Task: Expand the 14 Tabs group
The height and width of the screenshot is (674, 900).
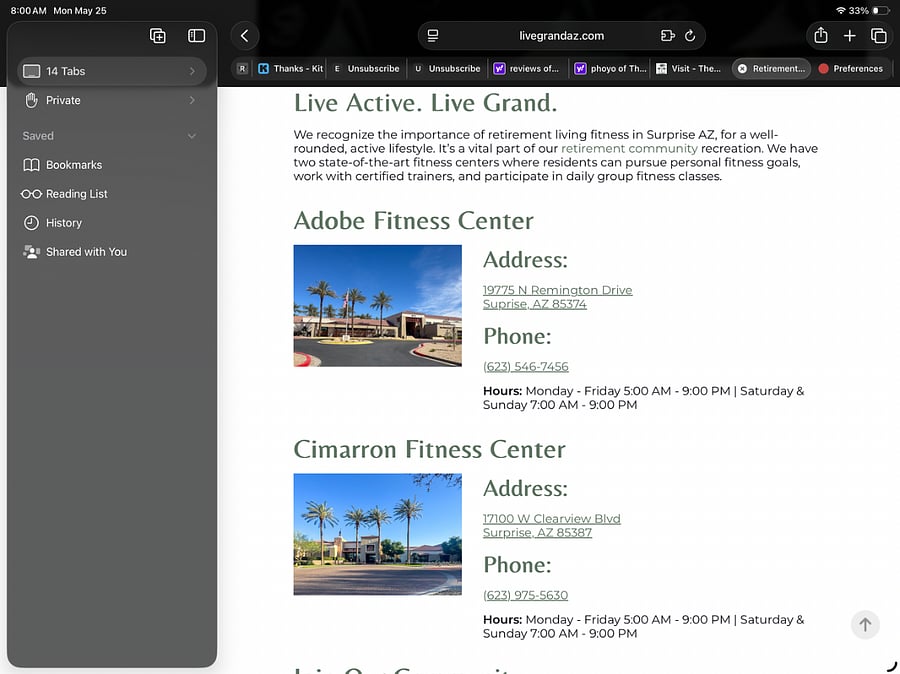Action: [112, 71]
